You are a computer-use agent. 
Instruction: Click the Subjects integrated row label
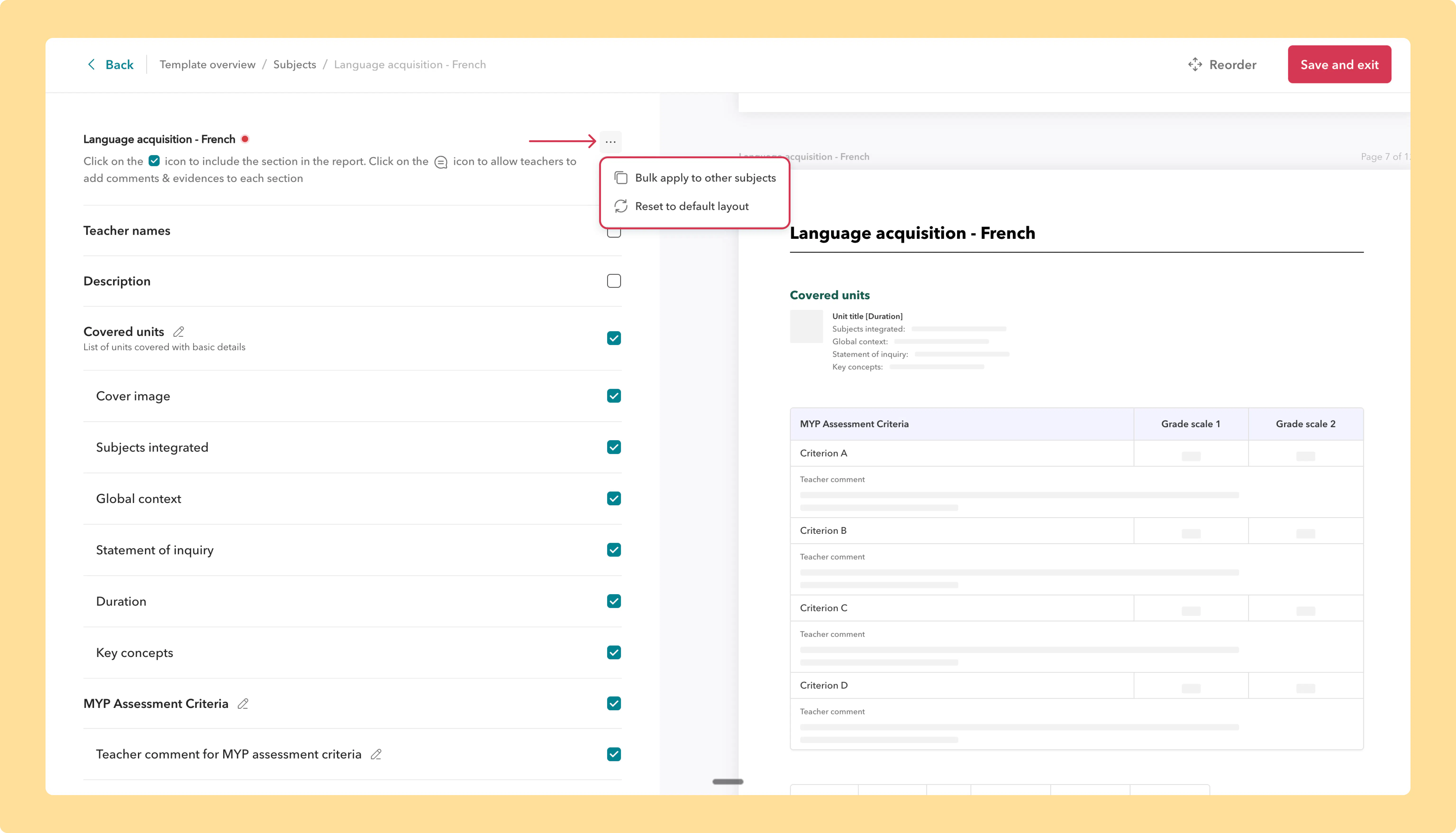pyautogui.click(x=152, y=447)
